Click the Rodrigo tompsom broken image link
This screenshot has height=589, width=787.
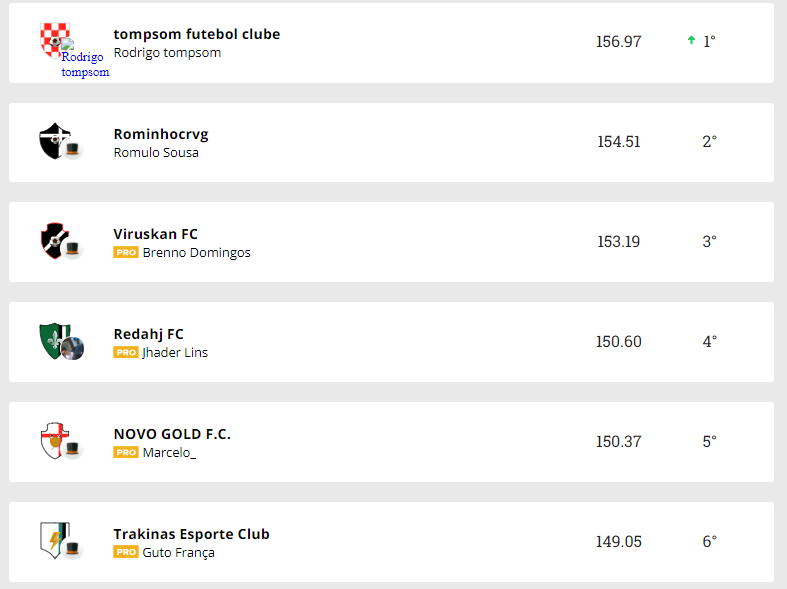[84, 63]
